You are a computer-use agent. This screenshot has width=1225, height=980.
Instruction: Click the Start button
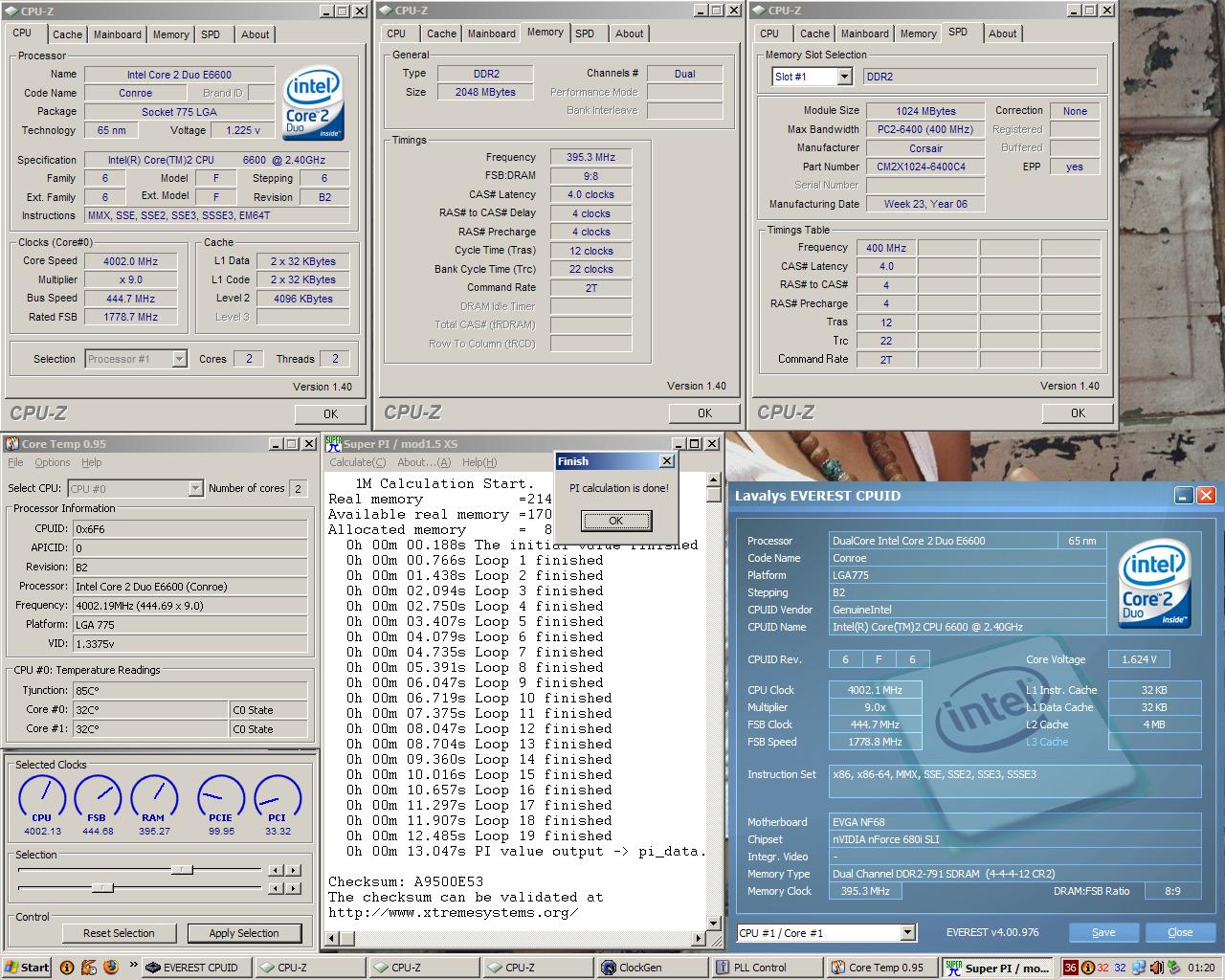click(27, 968)
